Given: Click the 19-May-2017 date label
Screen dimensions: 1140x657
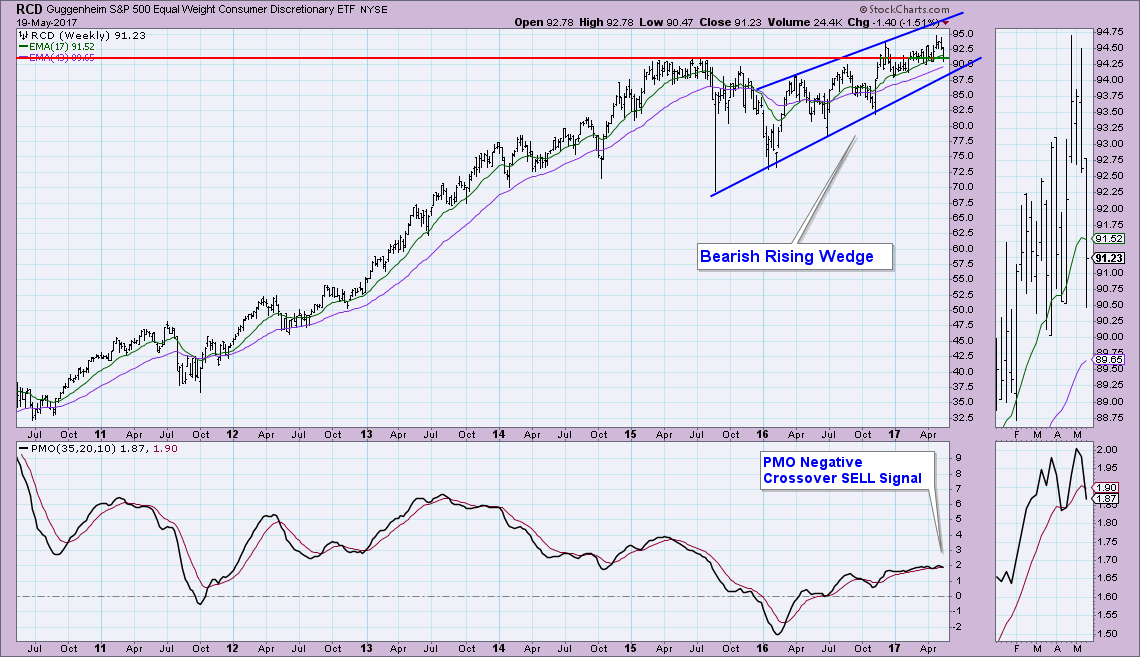Looking at the screenshot, I should pyautogui.click(x=47, y=23).
